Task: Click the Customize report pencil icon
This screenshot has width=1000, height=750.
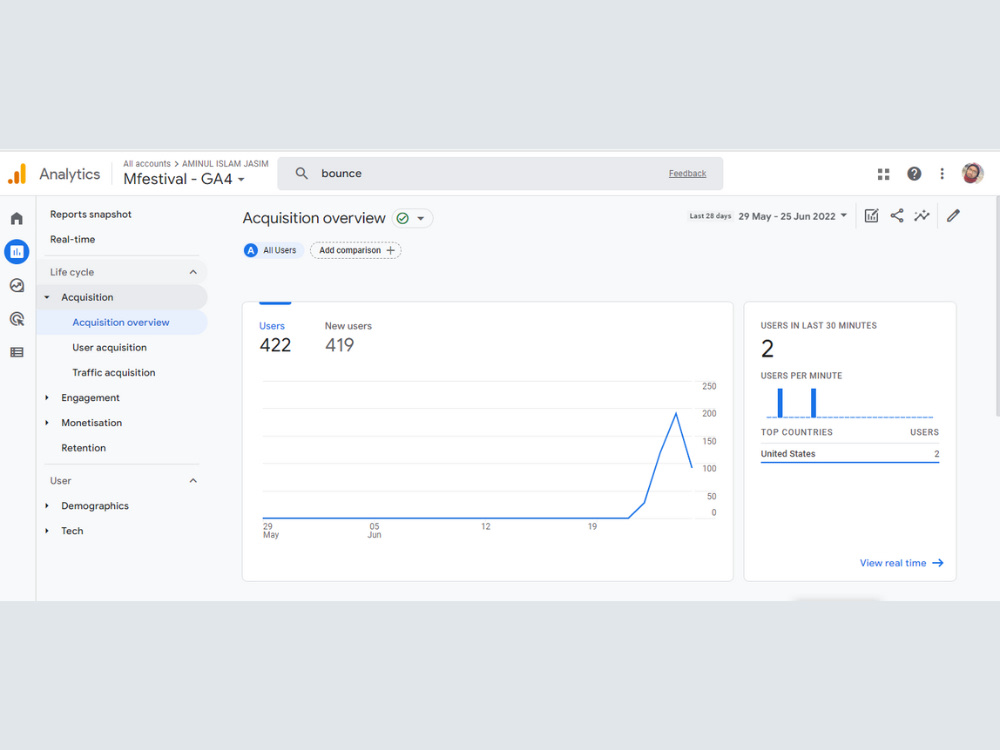Action: (x=953, y=216)
